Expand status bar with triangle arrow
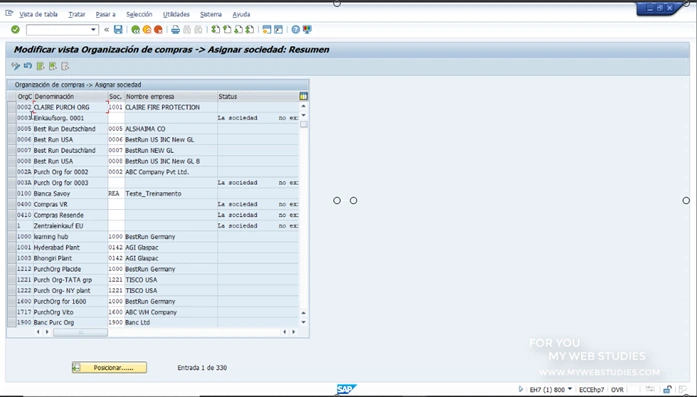The image size is (697, 397). [x=521, y=389]
